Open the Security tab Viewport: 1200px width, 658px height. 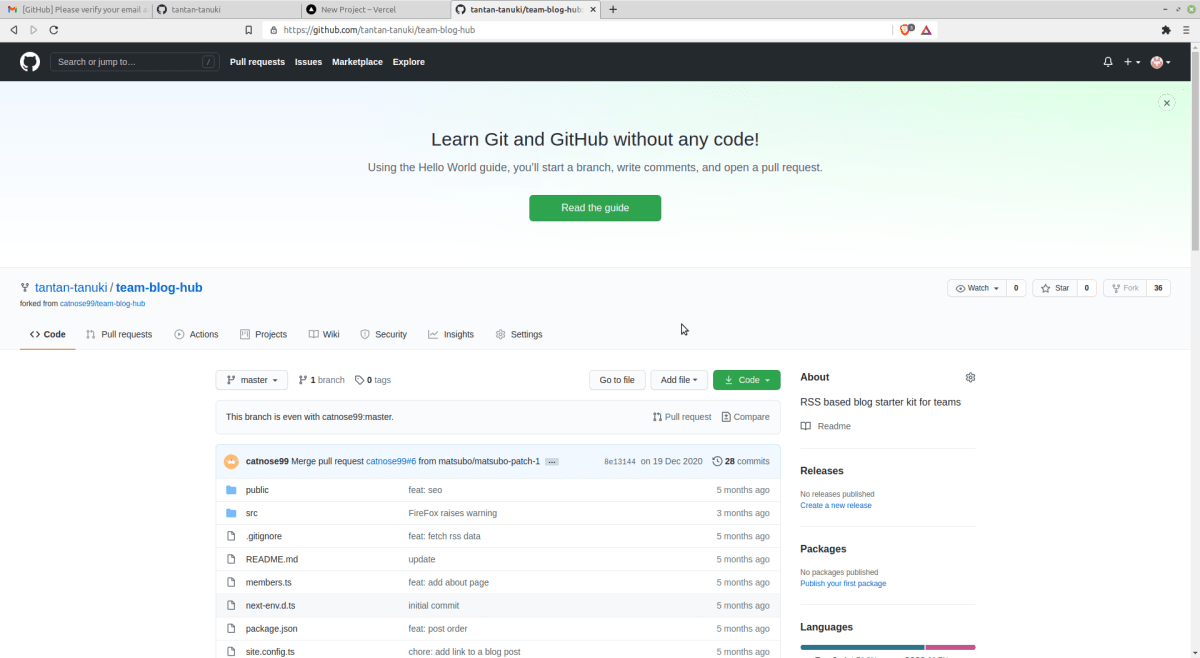[x=383, y=334]
